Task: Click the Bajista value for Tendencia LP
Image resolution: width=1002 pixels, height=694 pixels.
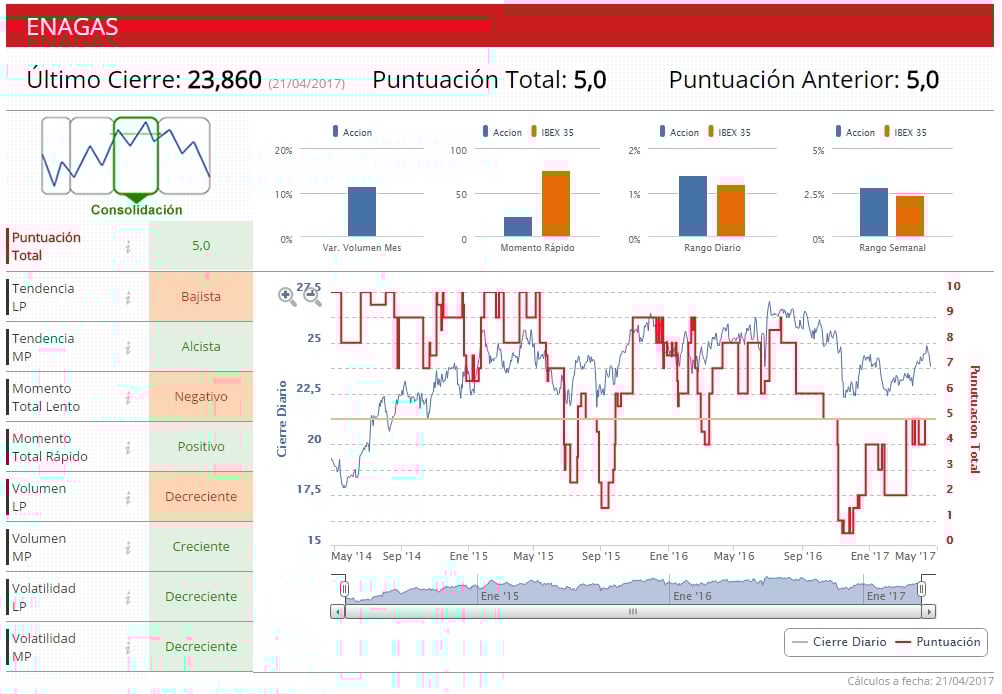Action: point(201,297)
